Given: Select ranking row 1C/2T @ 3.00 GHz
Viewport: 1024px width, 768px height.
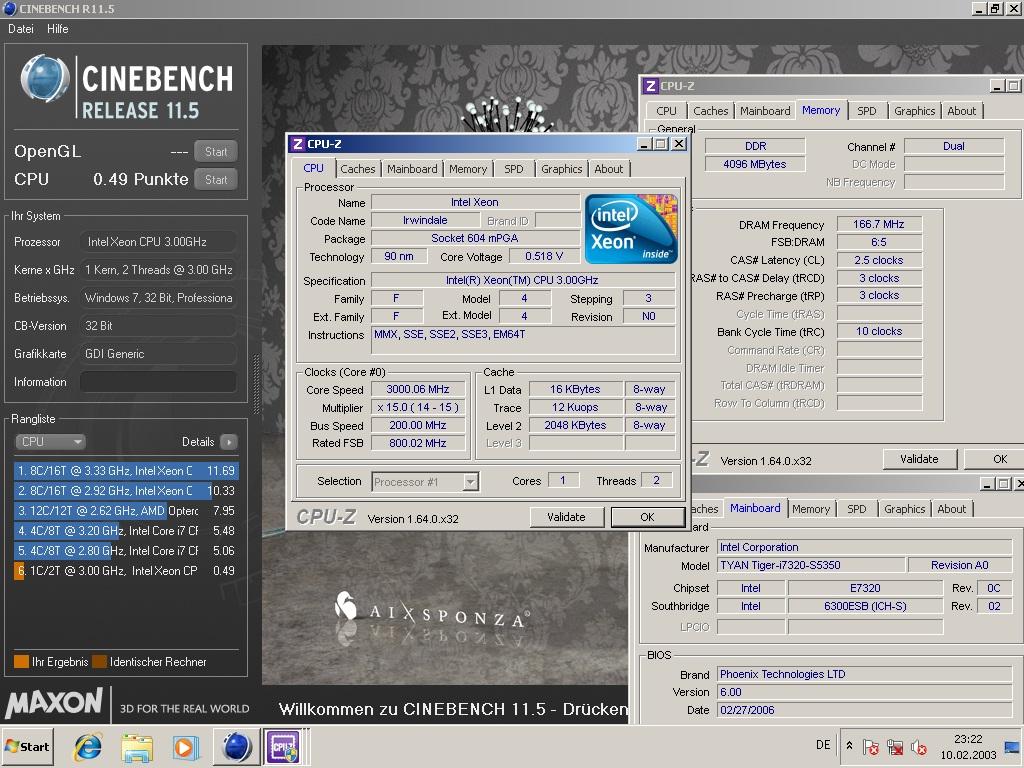Looking at the screenshot, I should pyautogui.click(x=126, y=571).
